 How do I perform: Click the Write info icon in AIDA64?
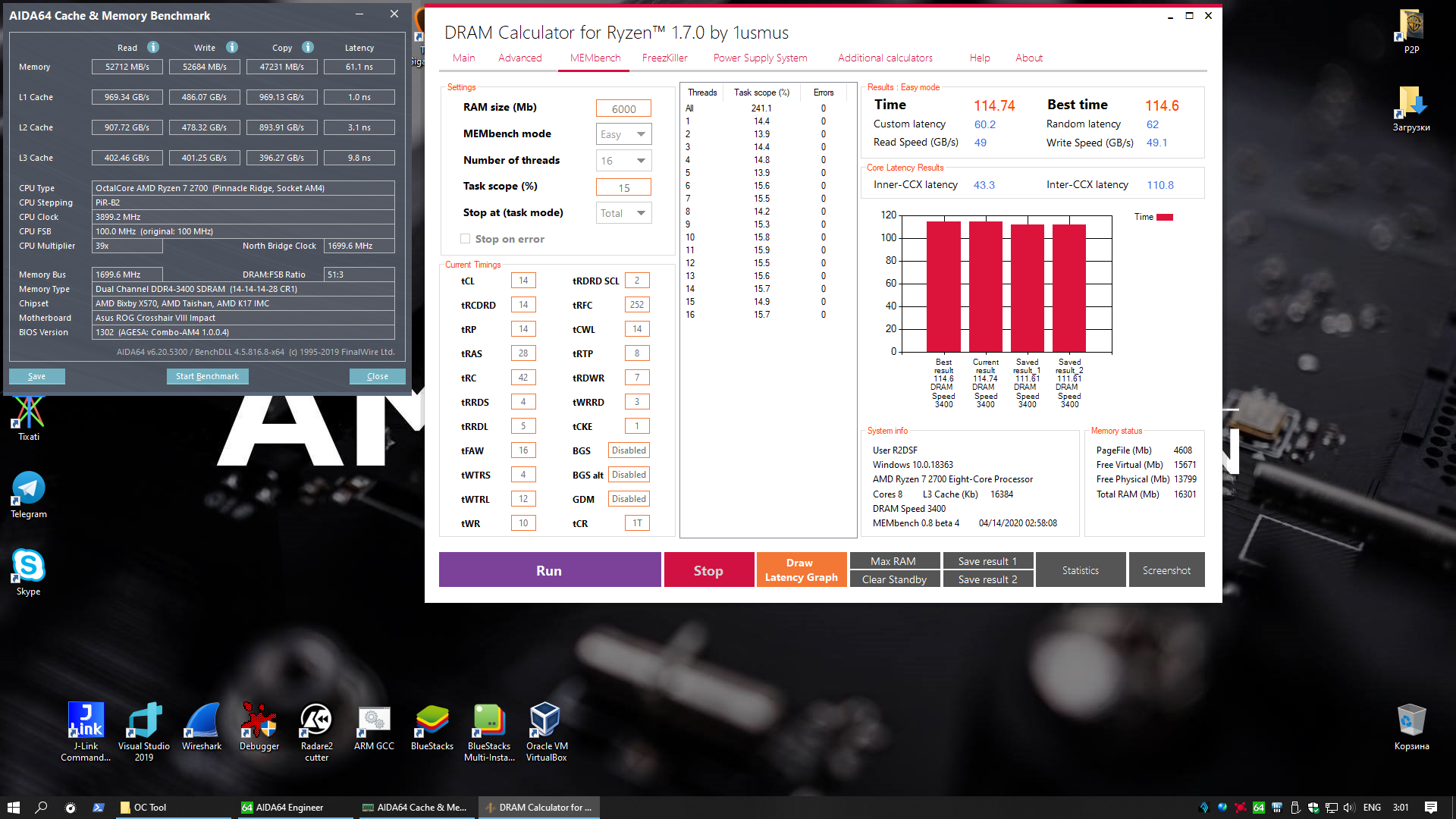pyautogui.click(x=232, y=47)
